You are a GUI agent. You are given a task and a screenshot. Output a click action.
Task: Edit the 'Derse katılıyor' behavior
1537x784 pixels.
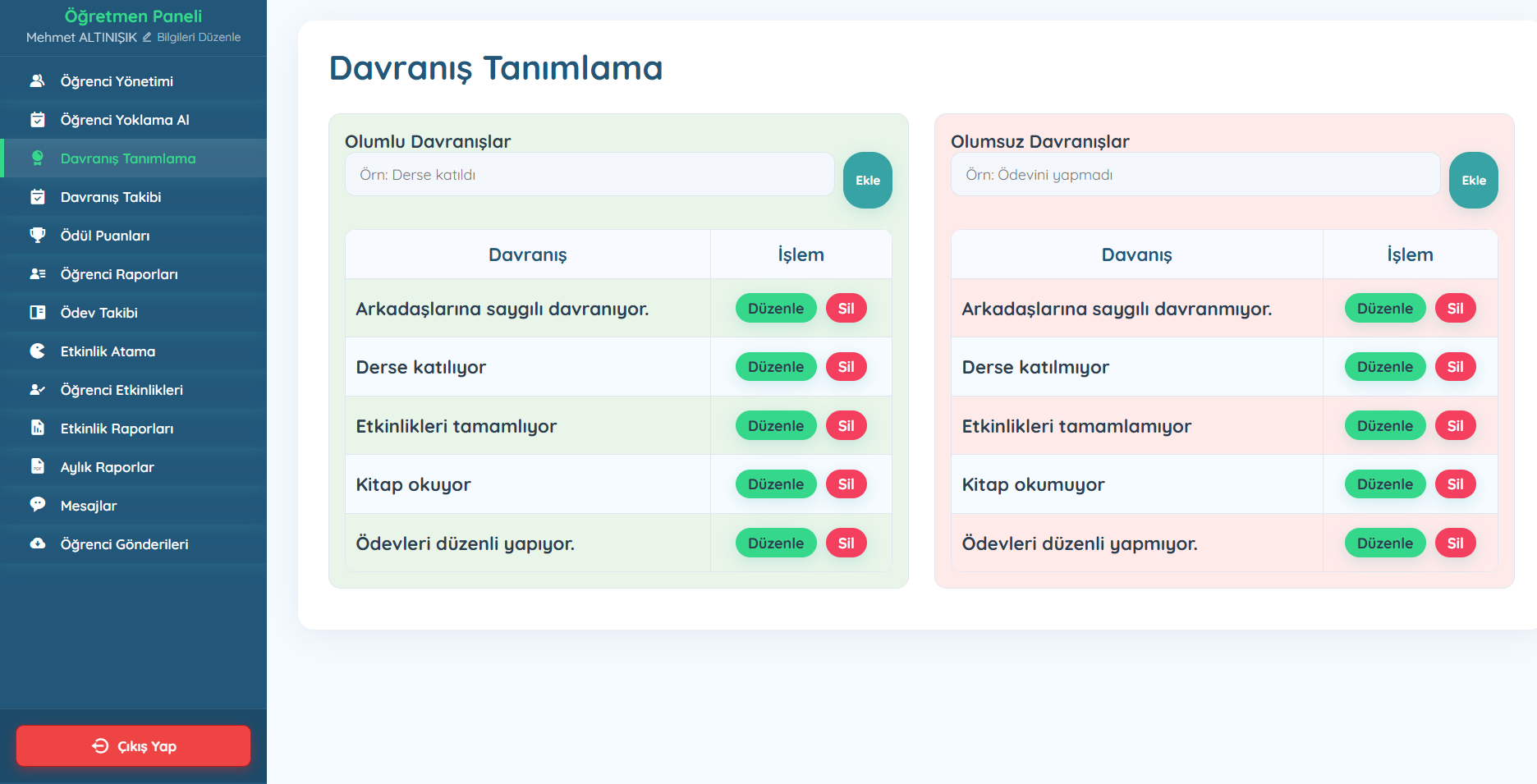coord(775,367)
